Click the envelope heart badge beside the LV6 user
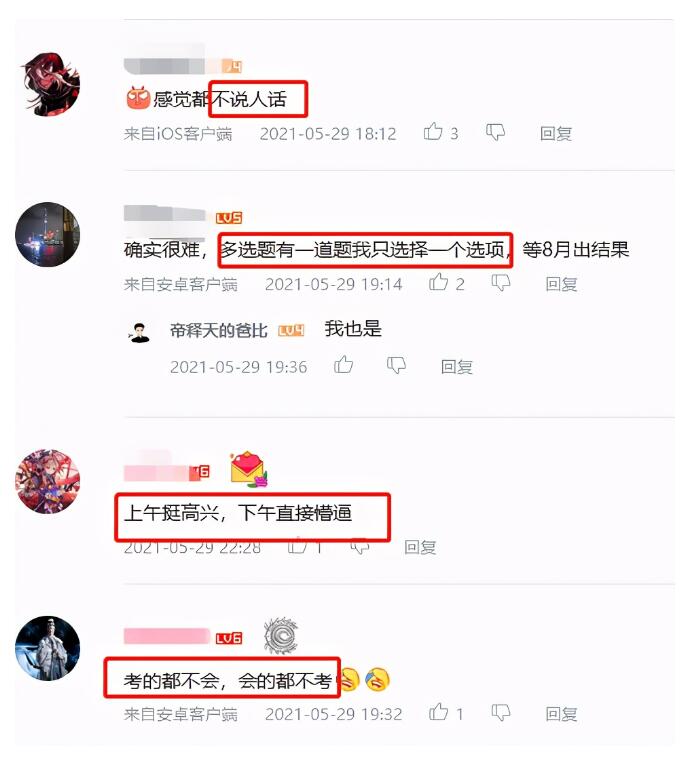684x767 pixels. (x=249, y=470)
